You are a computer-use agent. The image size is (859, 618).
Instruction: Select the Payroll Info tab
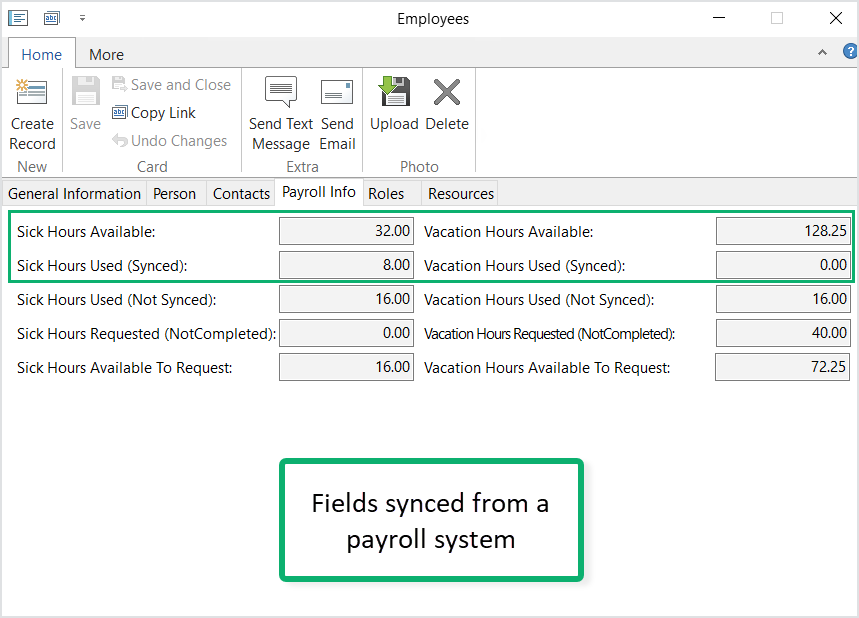[x=319, y=192]
